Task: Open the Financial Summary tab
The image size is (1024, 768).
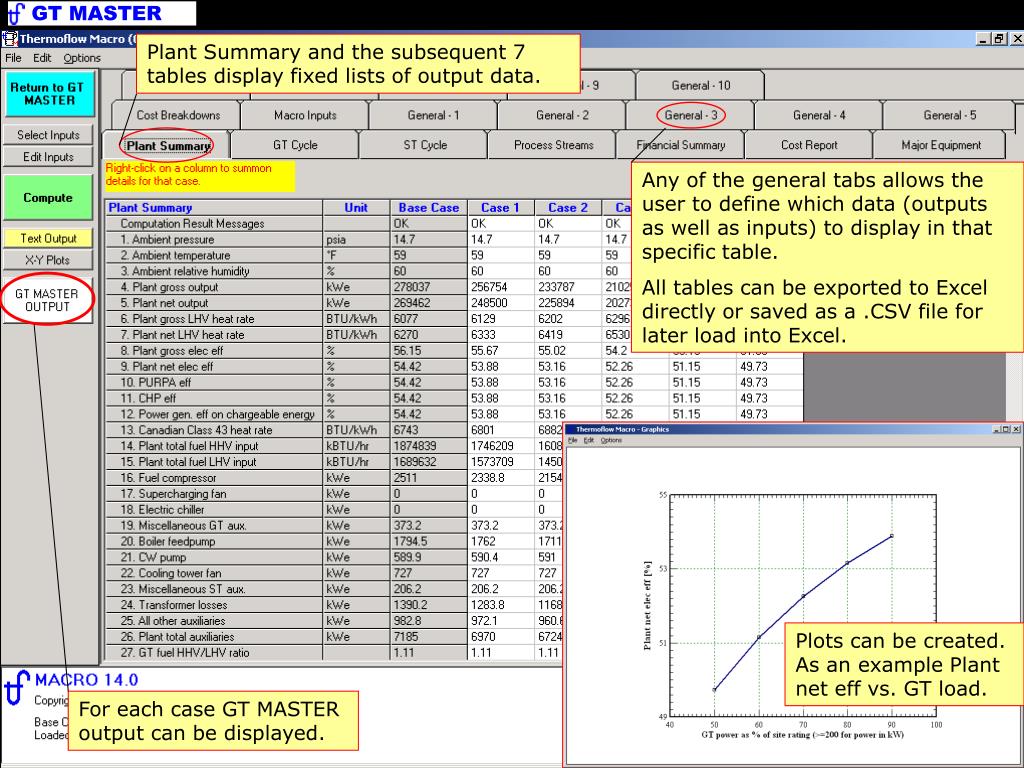Action: click(681, 145)
